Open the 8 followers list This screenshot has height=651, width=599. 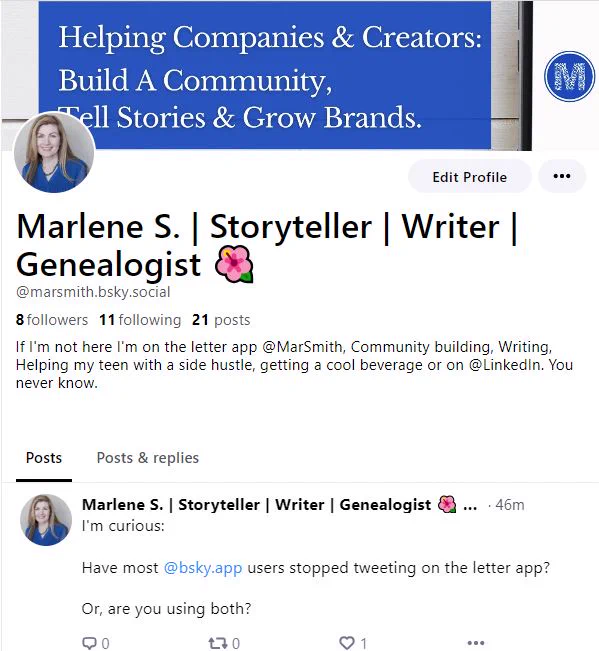(x=52, y=320)
